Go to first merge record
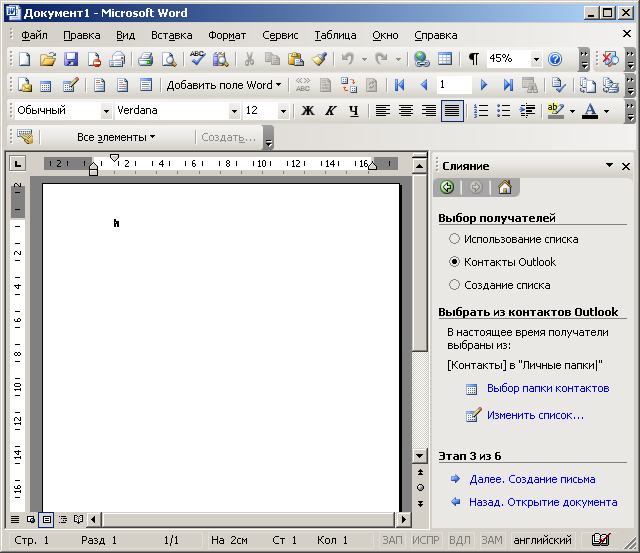Screen dimensions: 640x553 click(x=400, y=85)
